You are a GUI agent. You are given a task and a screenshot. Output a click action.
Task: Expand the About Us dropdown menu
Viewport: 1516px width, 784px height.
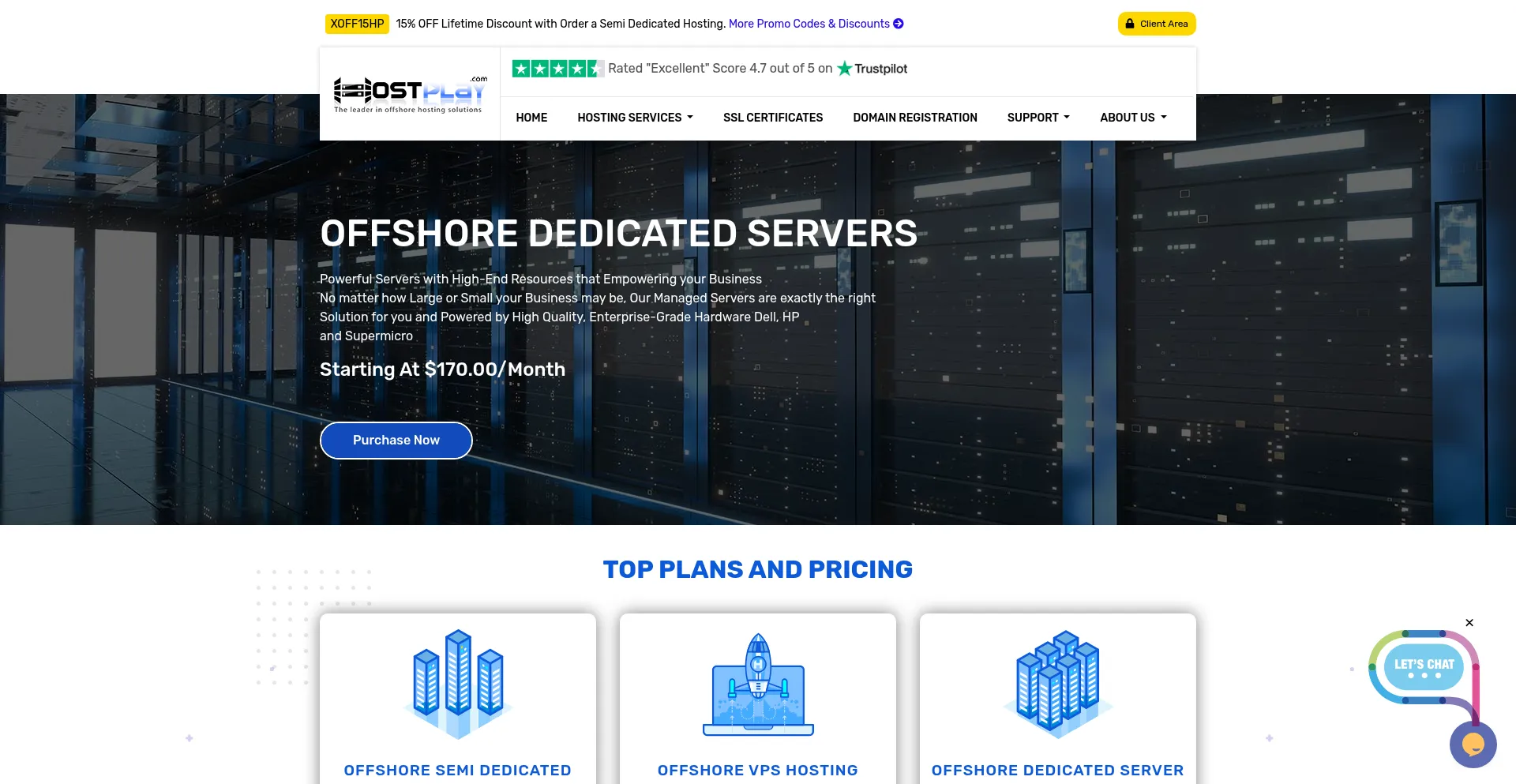click(1133, 118)
